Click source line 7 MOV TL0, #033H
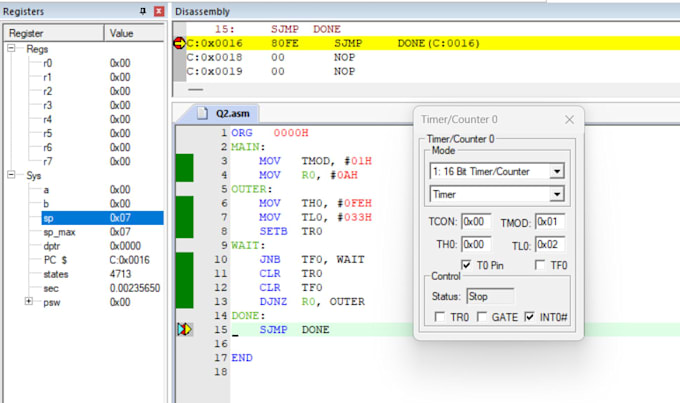Viewport: 680px width, 403px height. point(315,217)
